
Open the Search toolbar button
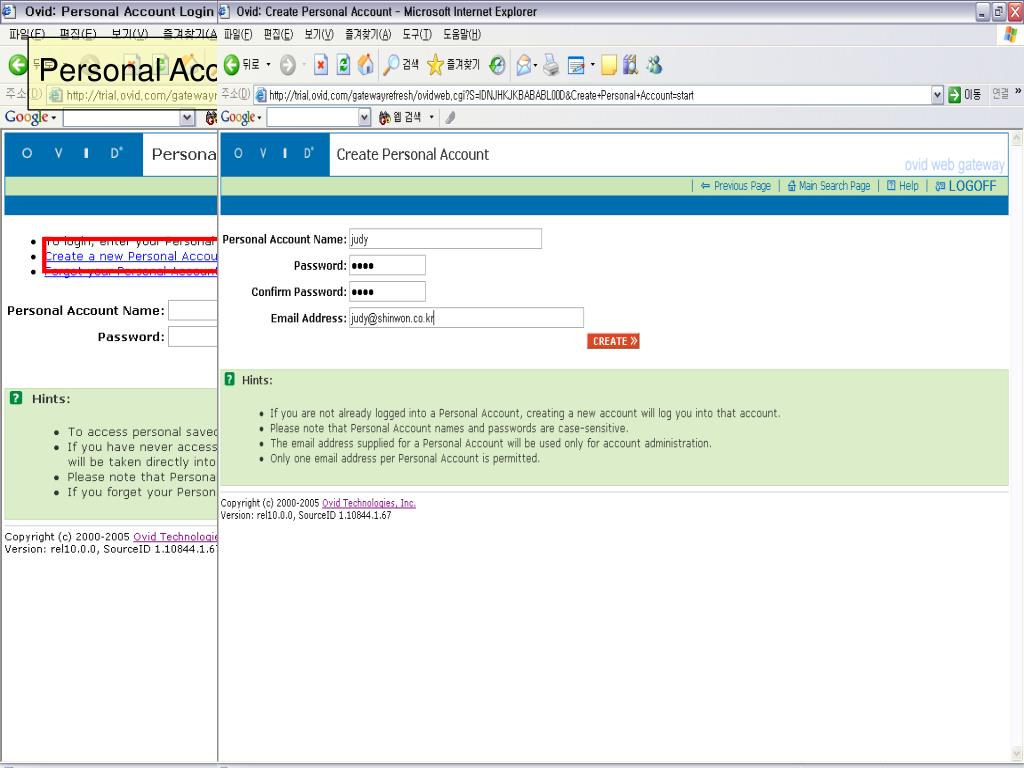click(x=401, y=65)
